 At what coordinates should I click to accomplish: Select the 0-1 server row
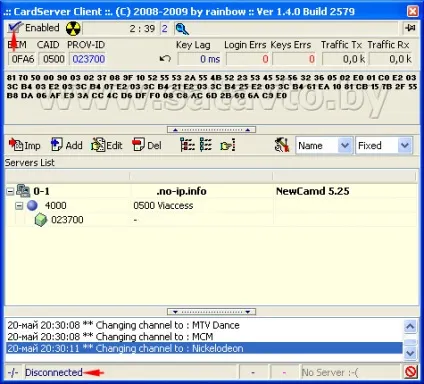tap(211, 191)
